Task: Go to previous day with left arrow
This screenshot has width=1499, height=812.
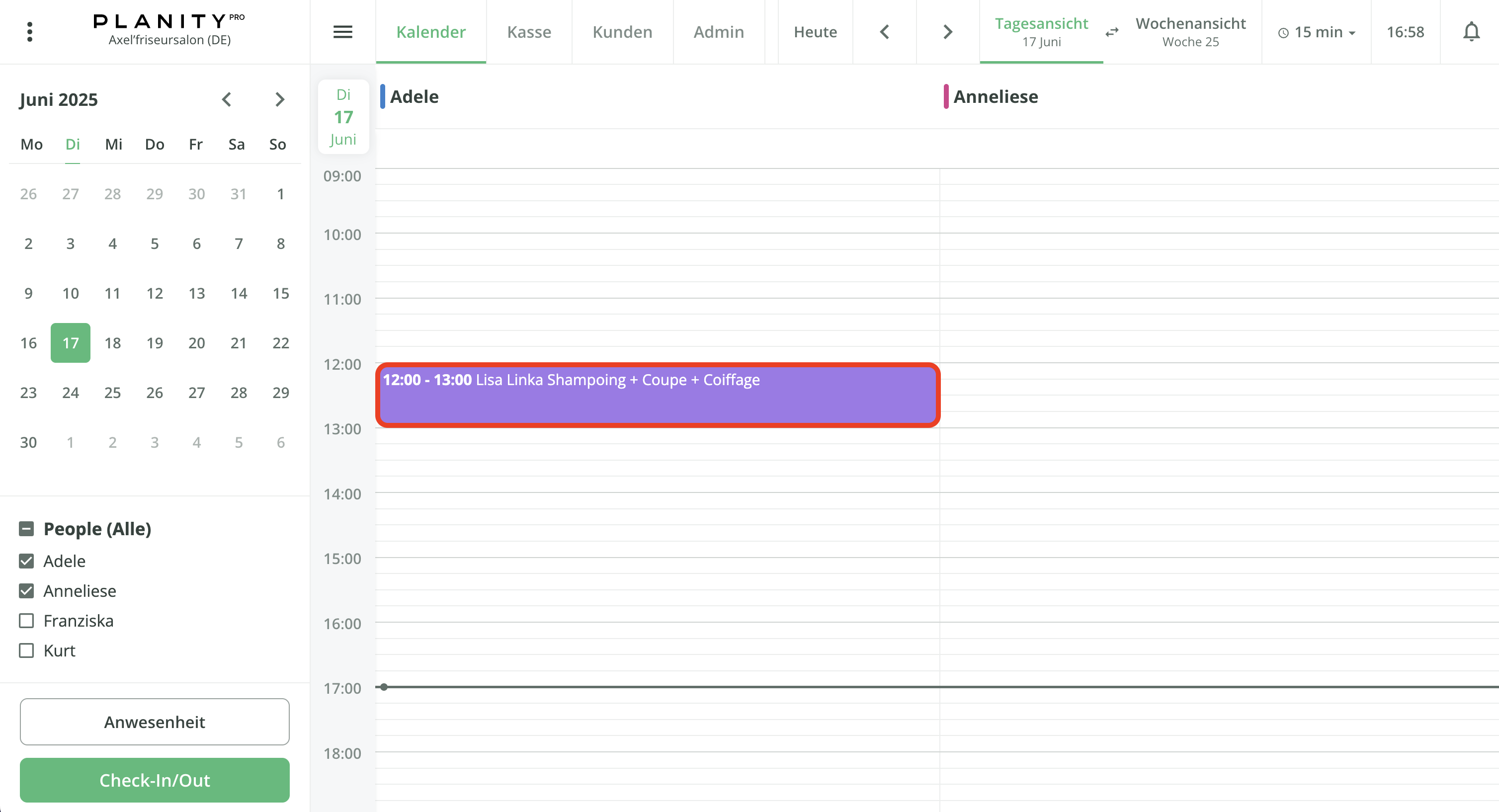Action: (885, 31)
